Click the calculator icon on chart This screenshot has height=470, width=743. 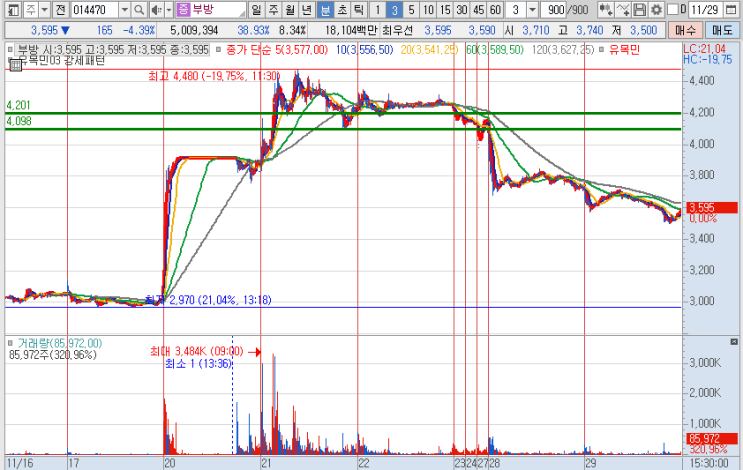click(x=16, y=65)
